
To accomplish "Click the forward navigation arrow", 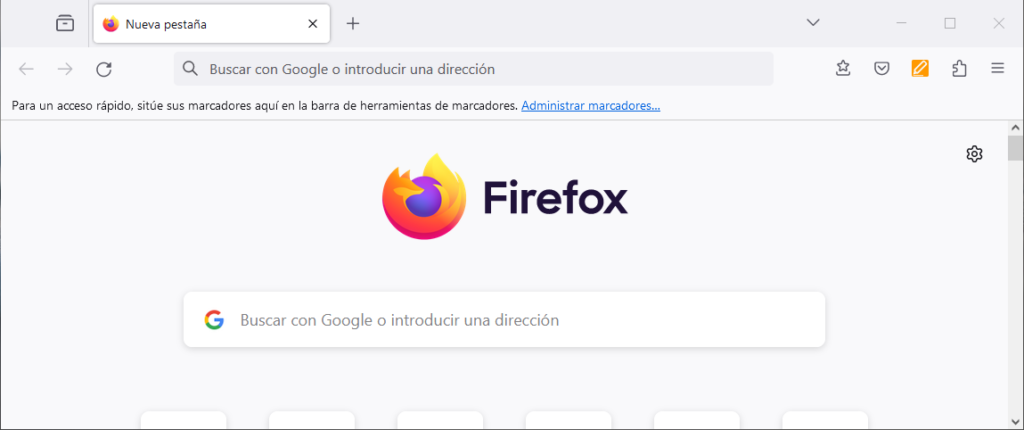I will (65, 69).
